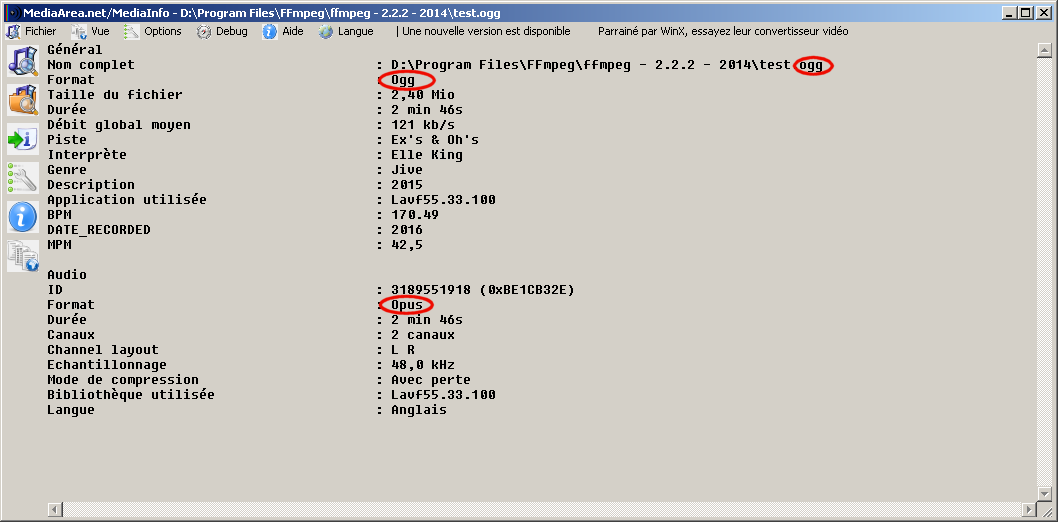Click the 'Ogg' format value
The width and height of the screenshot is (1058, 522).
pos(403,80)
